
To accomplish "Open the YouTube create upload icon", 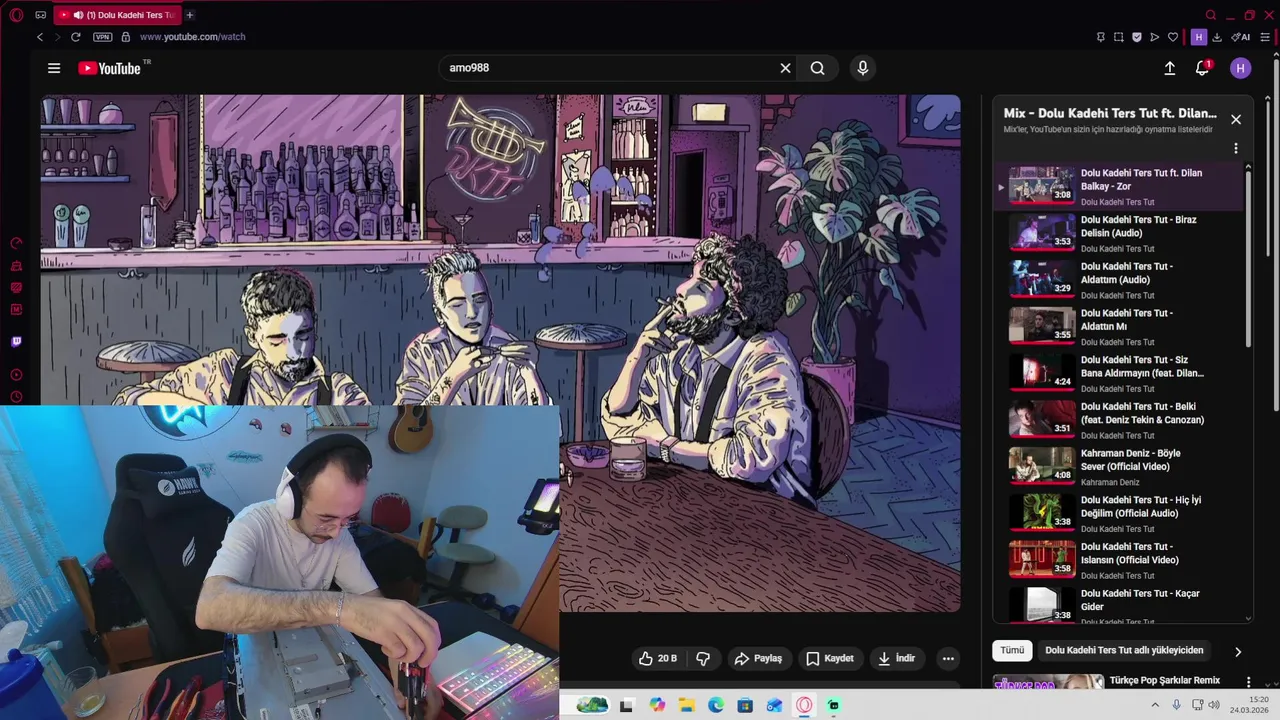I will tap(1170, 68).
